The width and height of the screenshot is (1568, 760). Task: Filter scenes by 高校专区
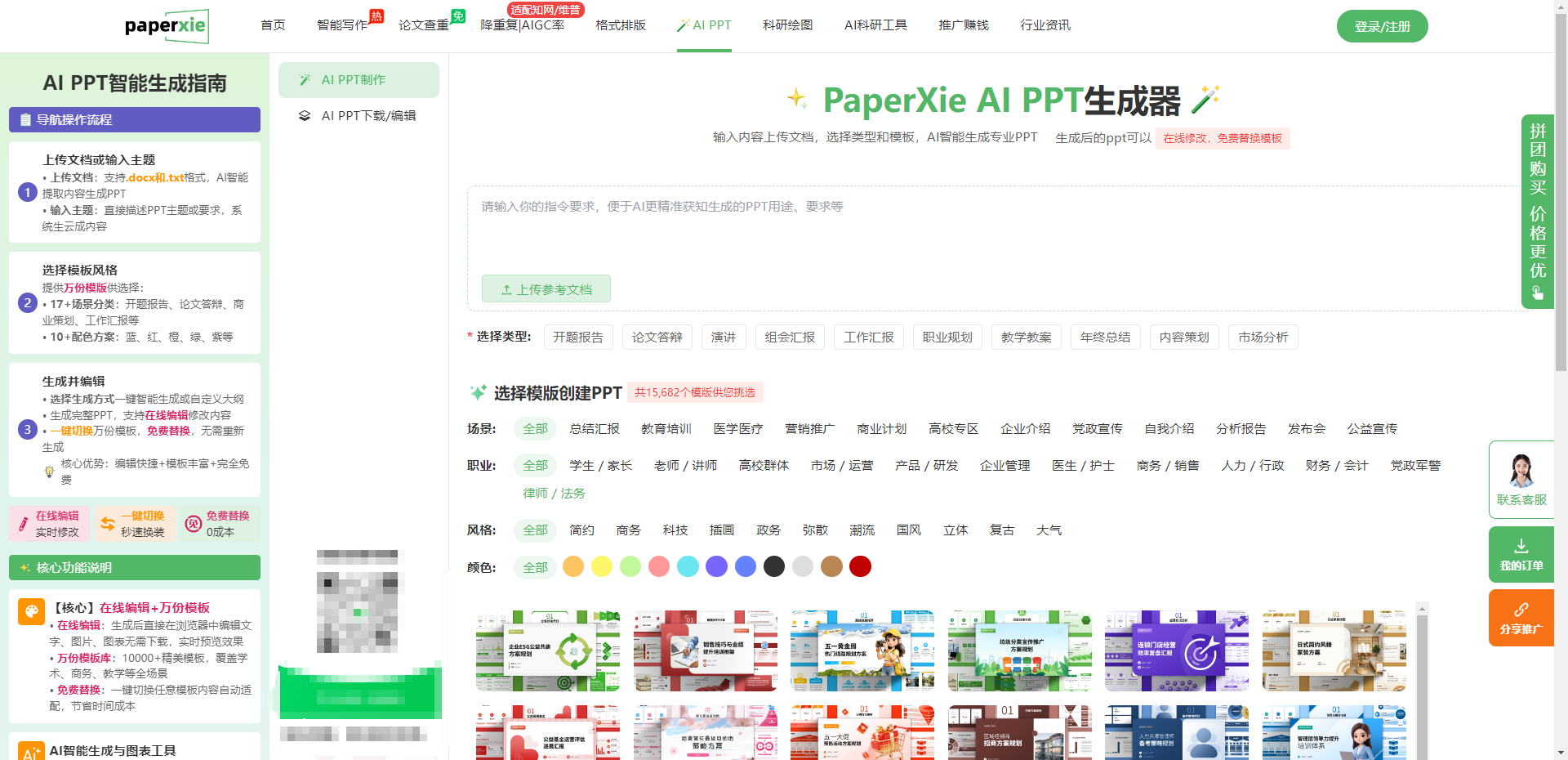954,429
